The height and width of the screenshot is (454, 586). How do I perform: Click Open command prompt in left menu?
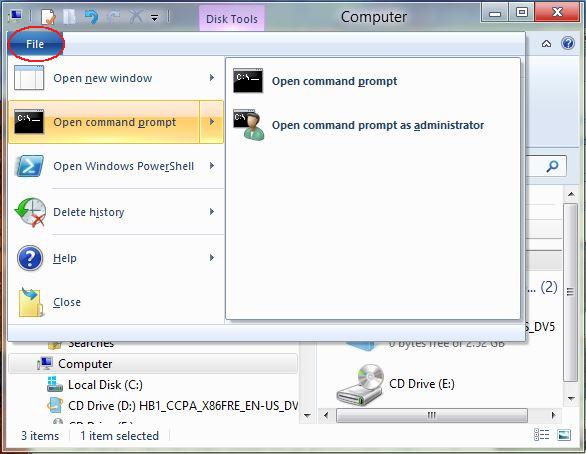coord(104,122)
